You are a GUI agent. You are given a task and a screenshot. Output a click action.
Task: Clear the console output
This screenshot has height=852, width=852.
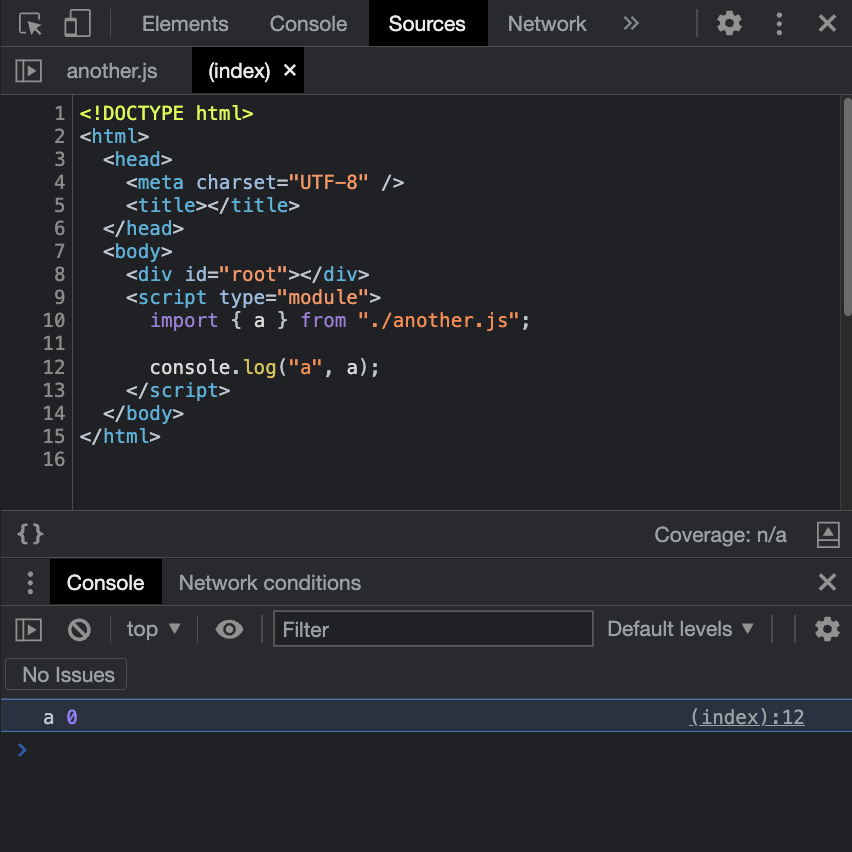79,630
